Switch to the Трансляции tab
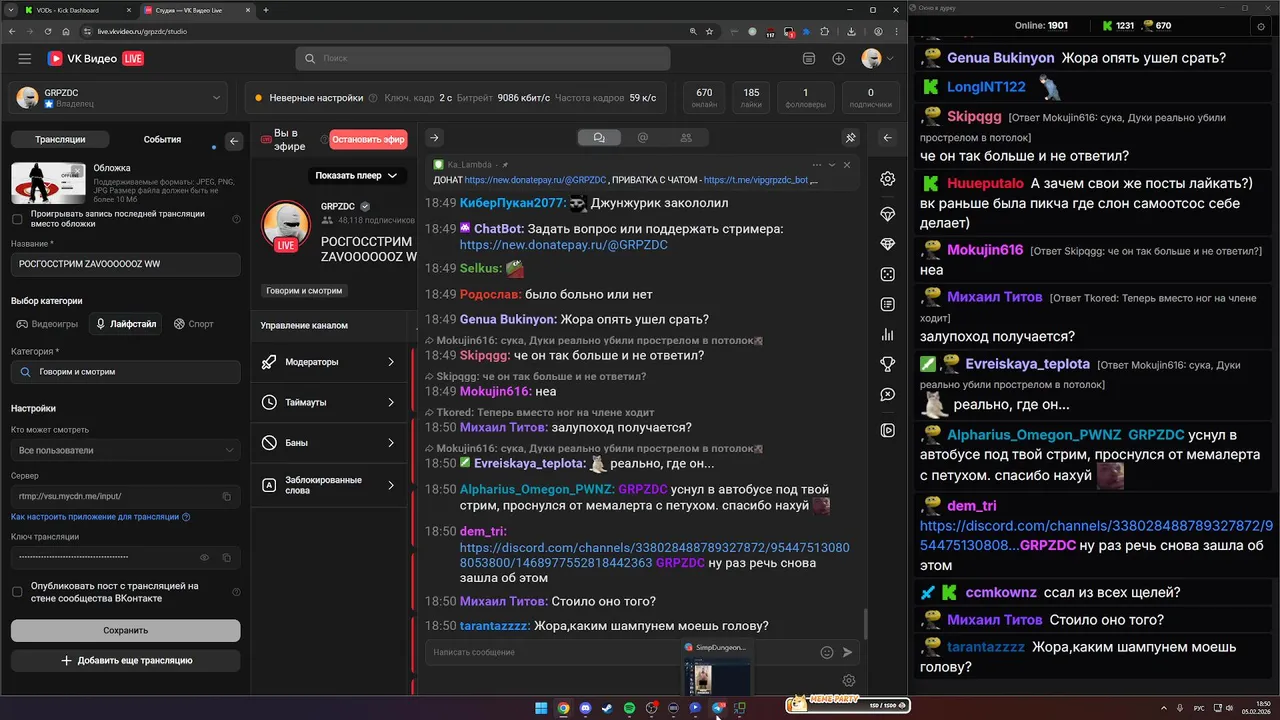1280x720 pixels. [60, 140]
